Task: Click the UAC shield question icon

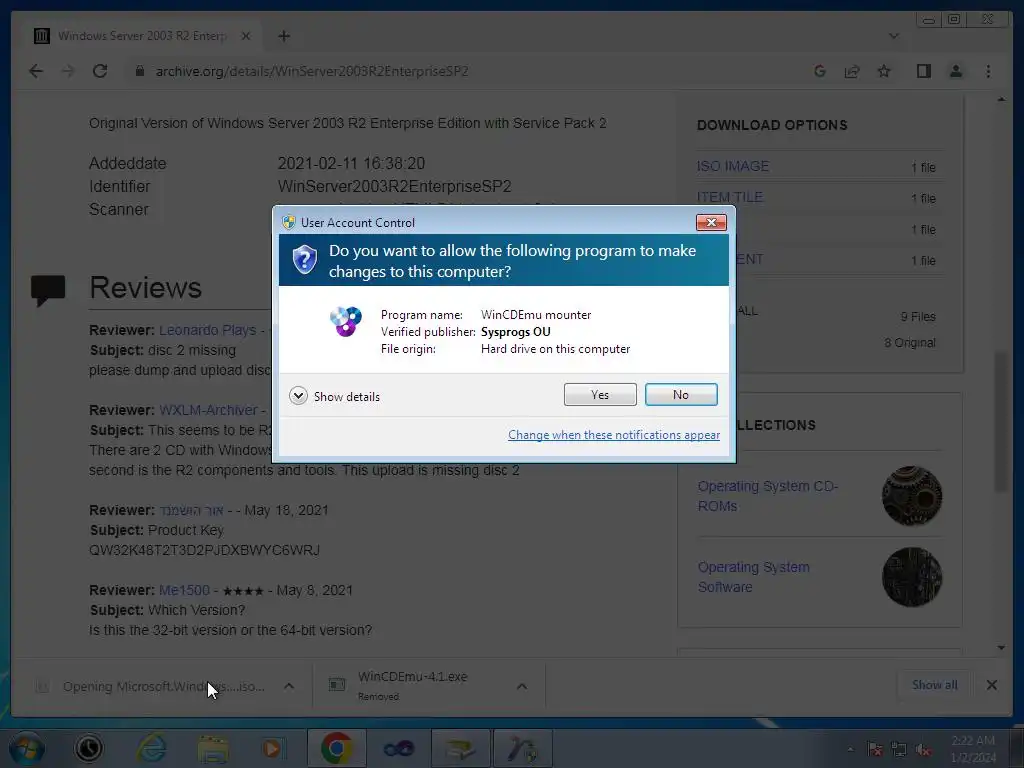Action: (304, 259)
